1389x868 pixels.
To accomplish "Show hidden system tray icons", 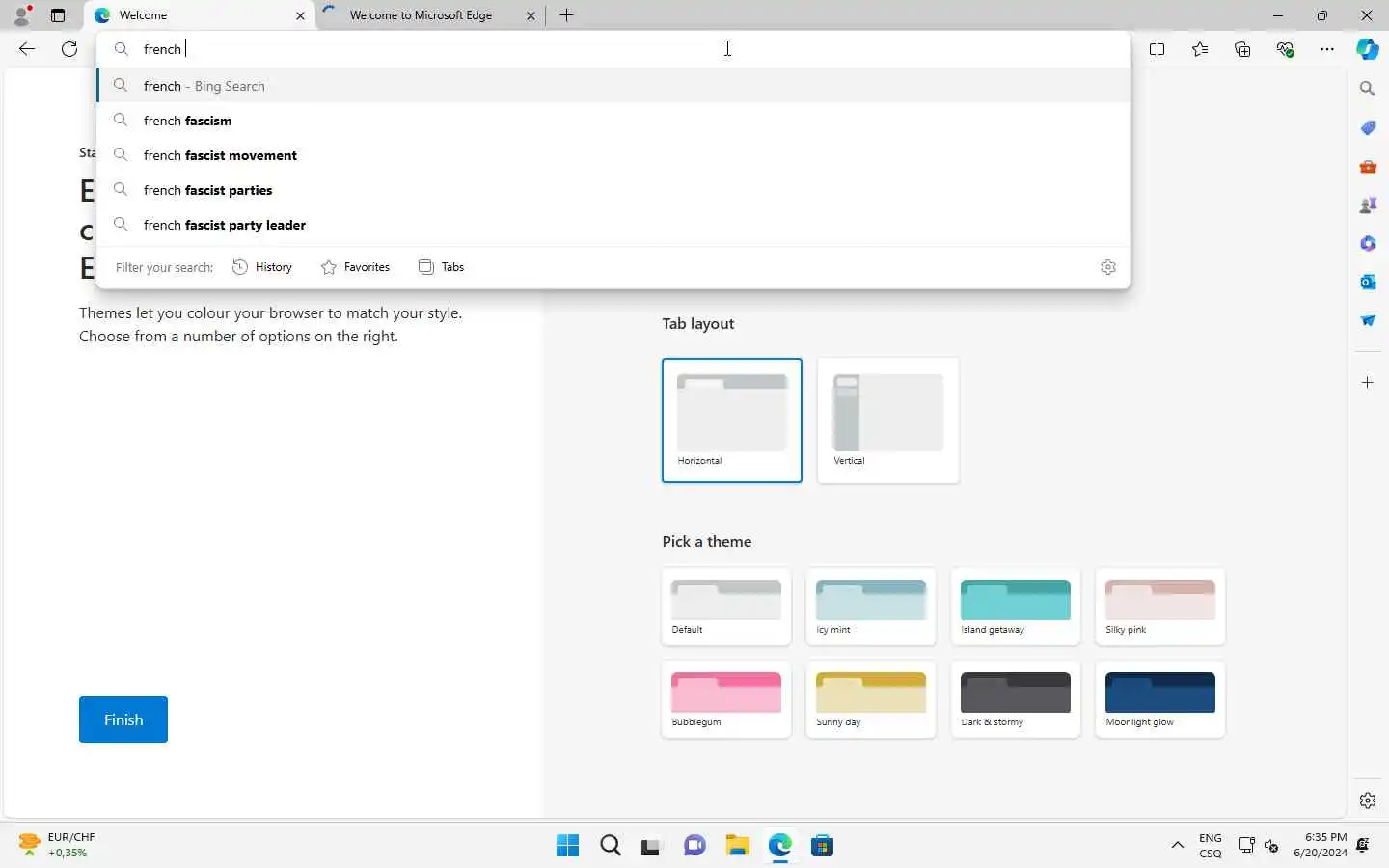I will click(x=1177, y=846).
